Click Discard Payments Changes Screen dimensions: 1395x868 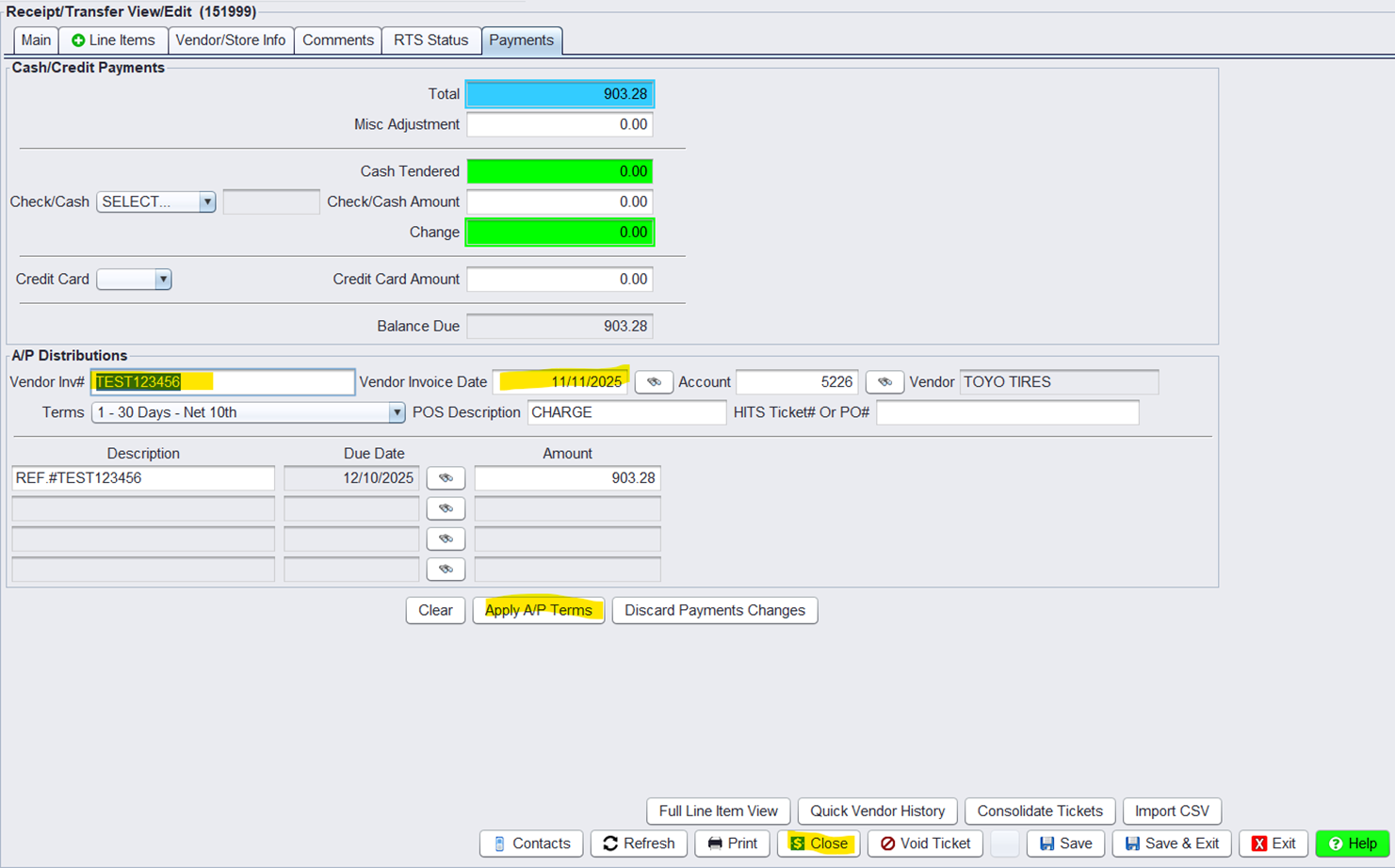[714, 610]
